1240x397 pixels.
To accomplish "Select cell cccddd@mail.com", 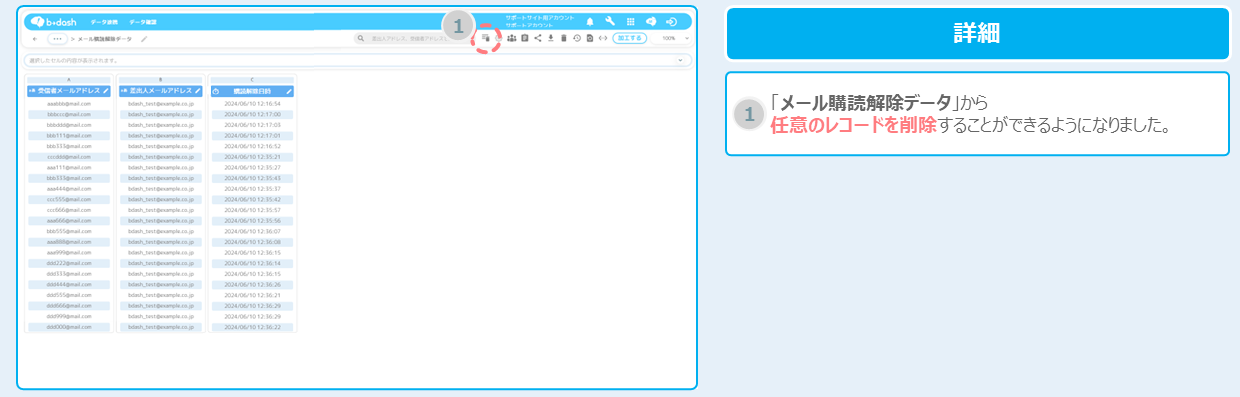I will coord(69,157).
